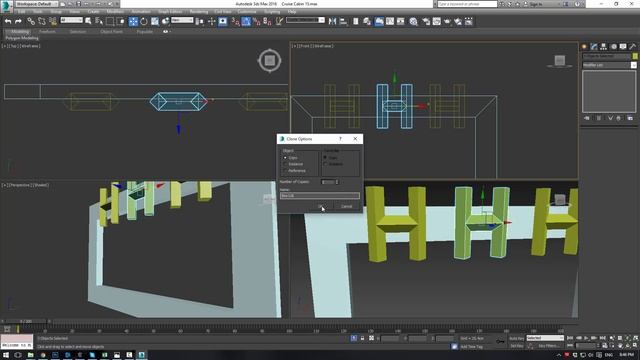The height and width of the screenshot is (360, 640).
Task: Click the Align tool icon
Action: pyautogui.click(x=343, y=21)
